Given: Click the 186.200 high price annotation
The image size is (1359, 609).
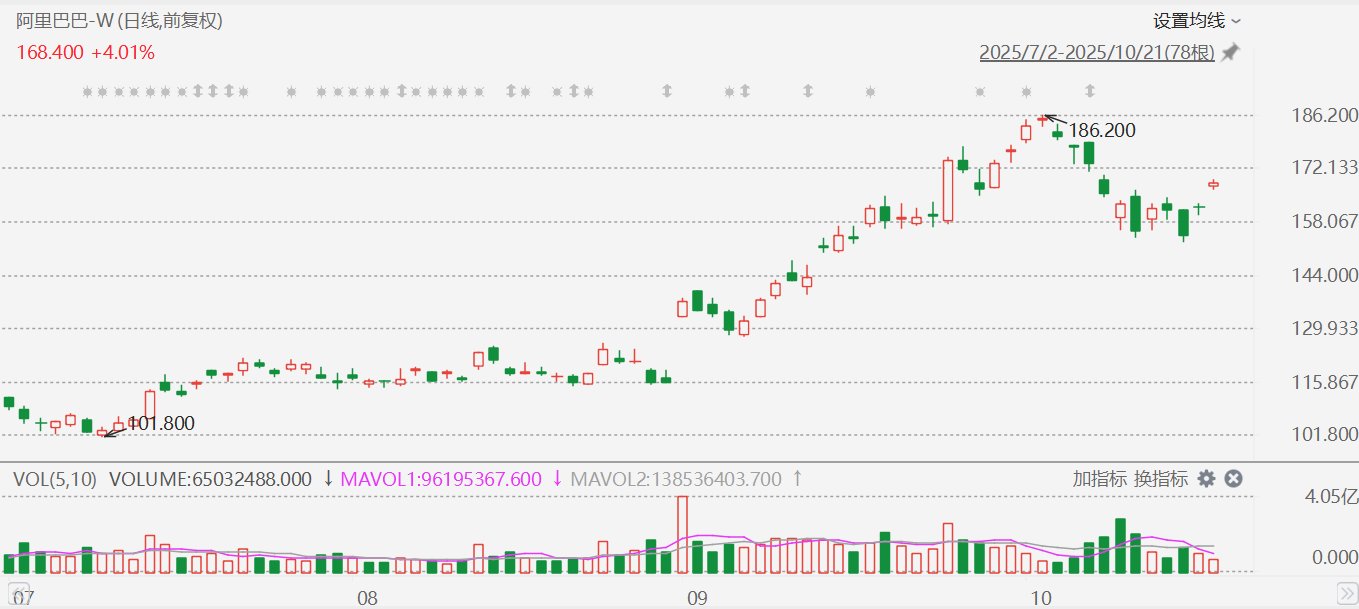Looking at the screenshot, I should (x=1102, y=130).
